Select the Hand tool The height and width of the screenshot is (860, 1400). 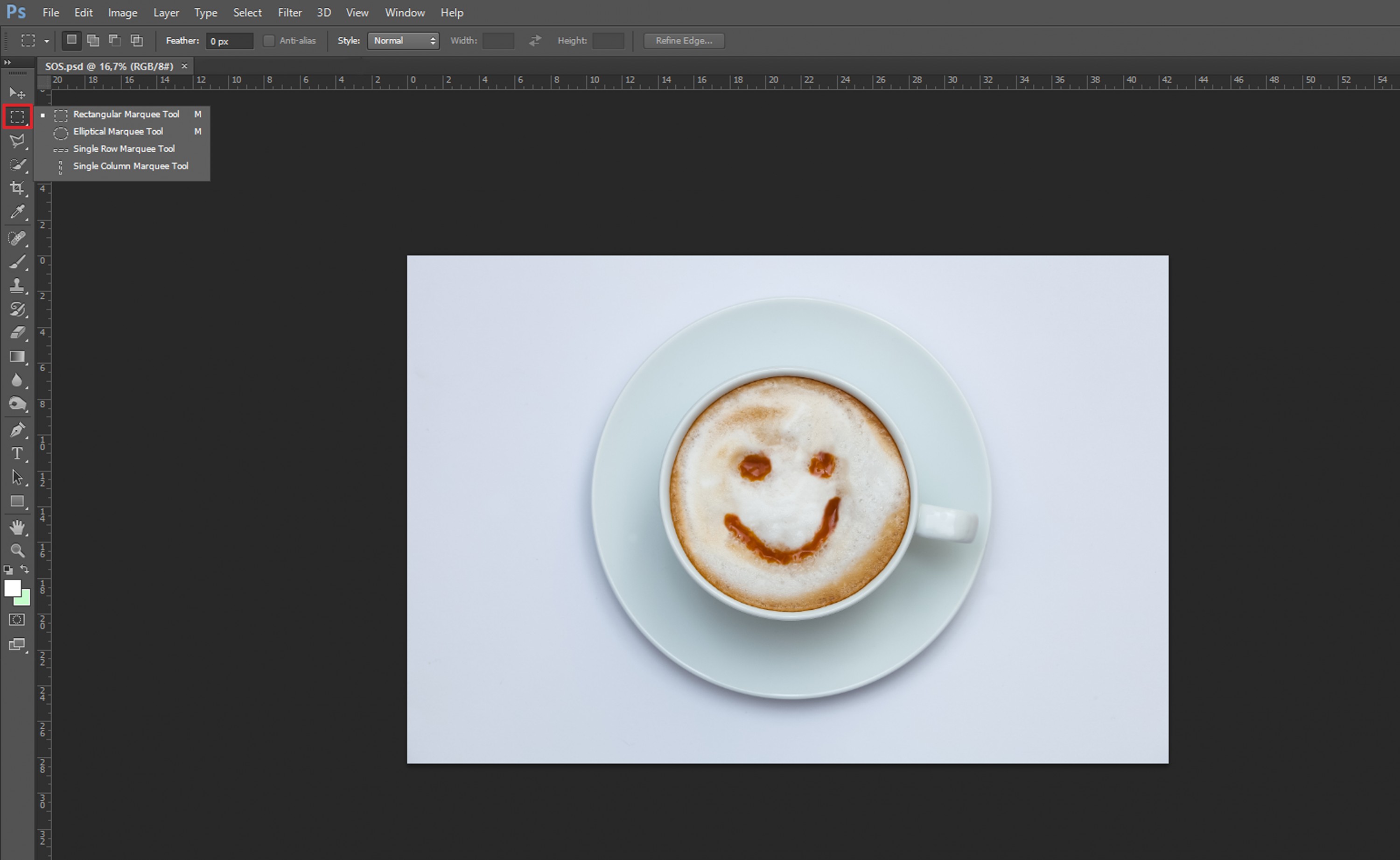[17, 527]
